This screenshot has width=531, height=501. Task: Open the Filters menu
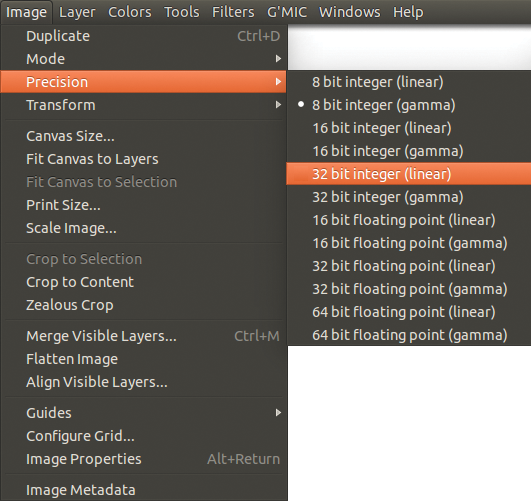233,12
